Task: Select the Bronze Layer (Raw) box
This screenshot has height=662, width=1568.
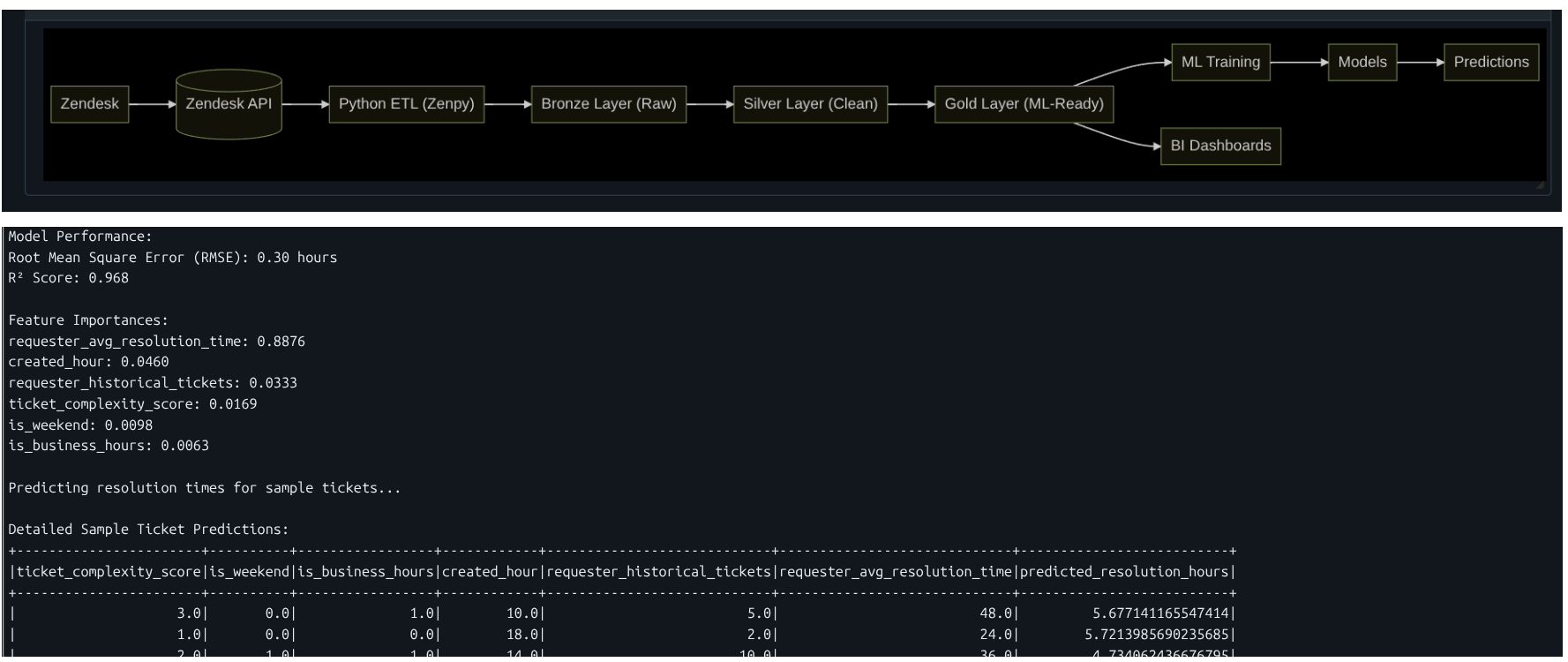Action: point(608,104)
